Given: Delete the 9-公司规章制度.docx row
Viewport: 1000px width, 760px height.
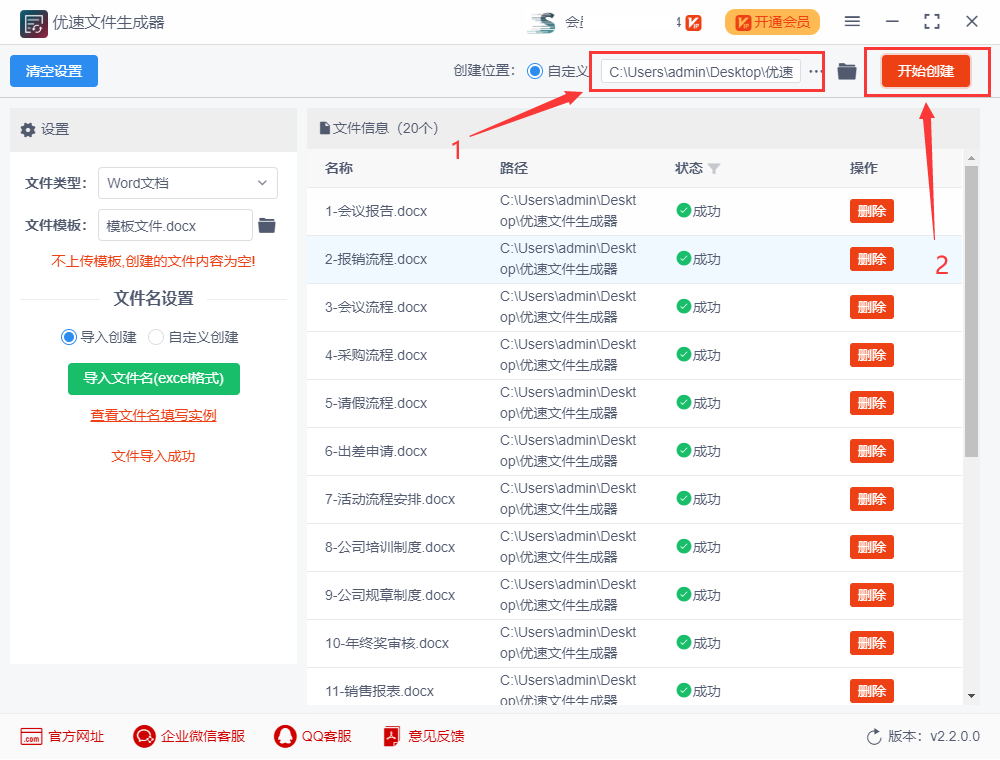Looking at the screenshot, I should [x=872, y=596].
